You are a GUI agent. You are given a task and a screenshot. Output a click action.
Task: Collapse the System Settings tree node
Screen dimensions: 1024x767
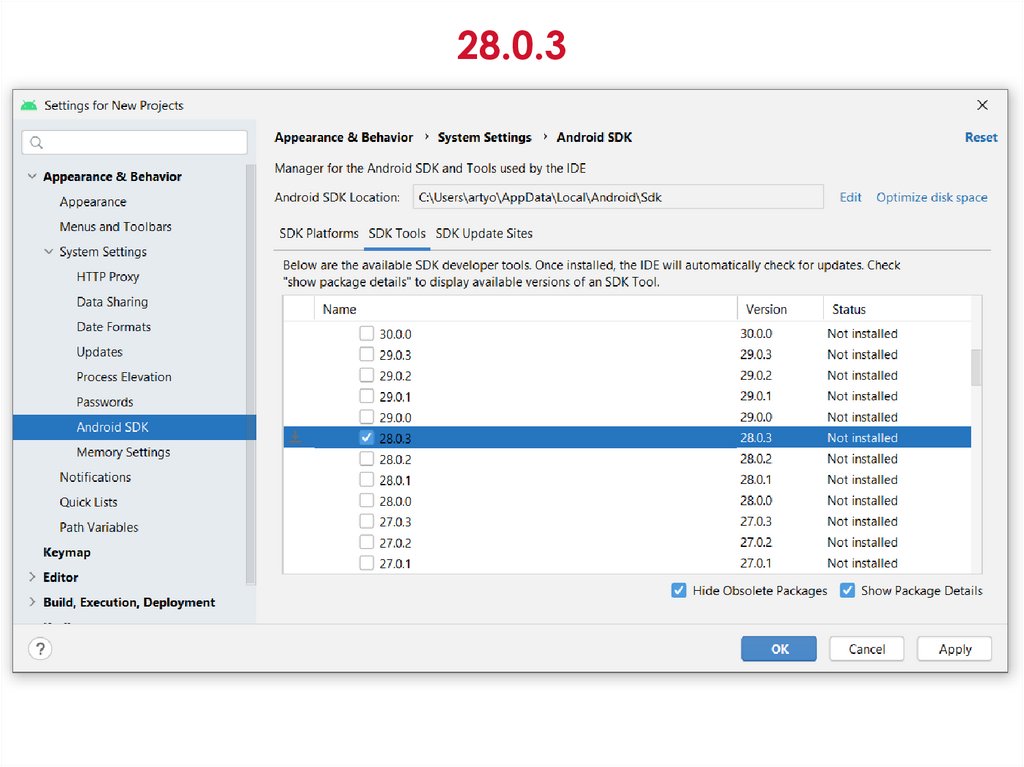pos(49,252)
